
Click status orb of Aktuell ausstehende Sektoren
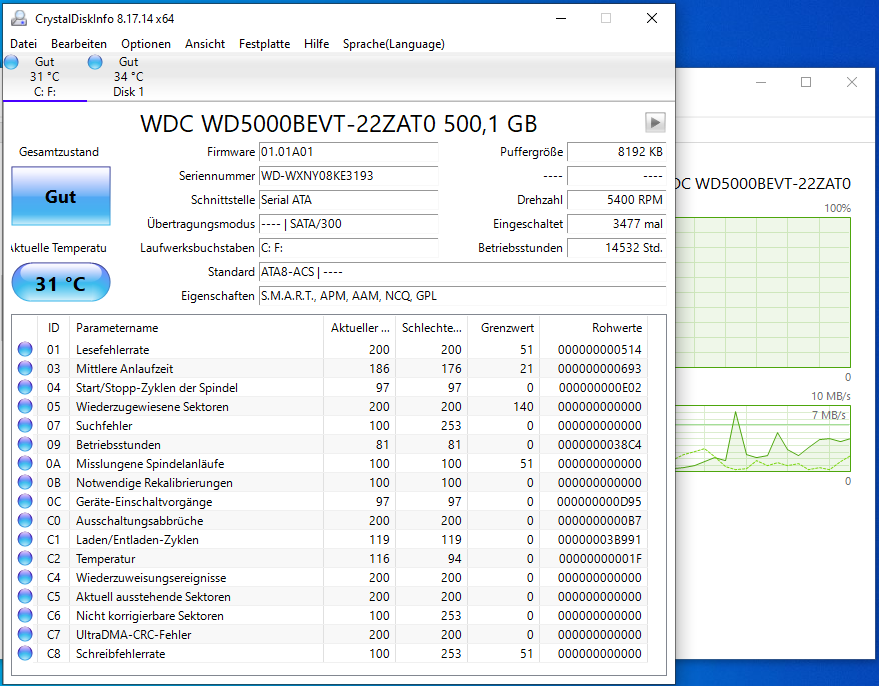point(25,596)
